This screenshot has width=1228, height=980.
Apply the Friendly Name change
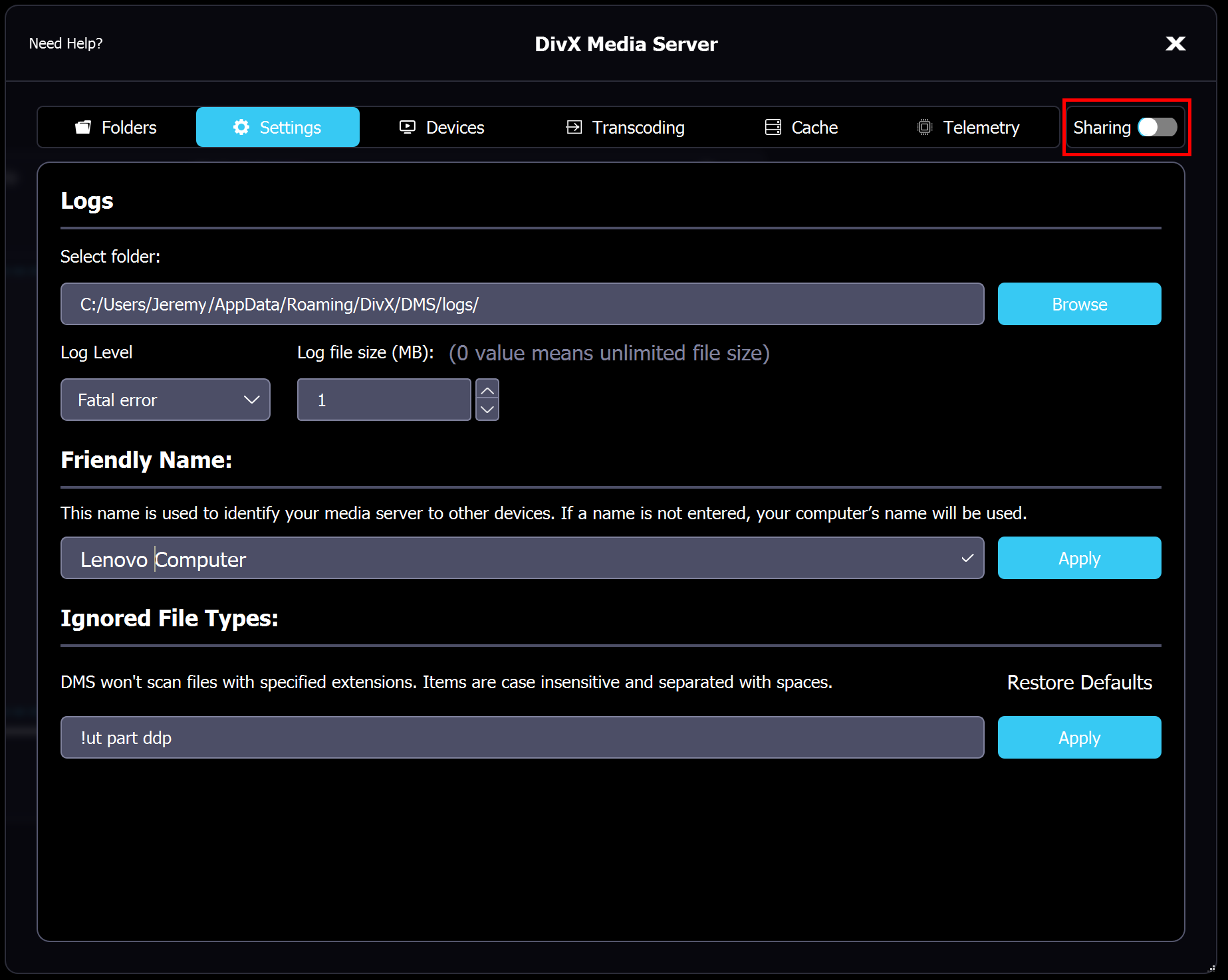pos(1079,558)
